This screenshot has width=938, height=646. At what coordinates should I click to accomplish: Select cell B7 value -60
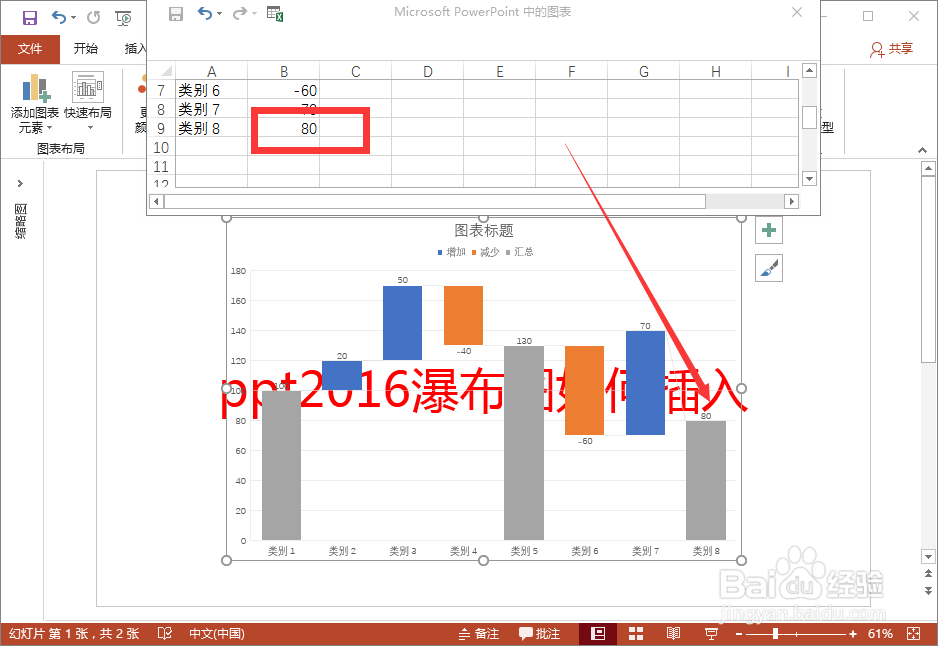(x=284, y=90)
